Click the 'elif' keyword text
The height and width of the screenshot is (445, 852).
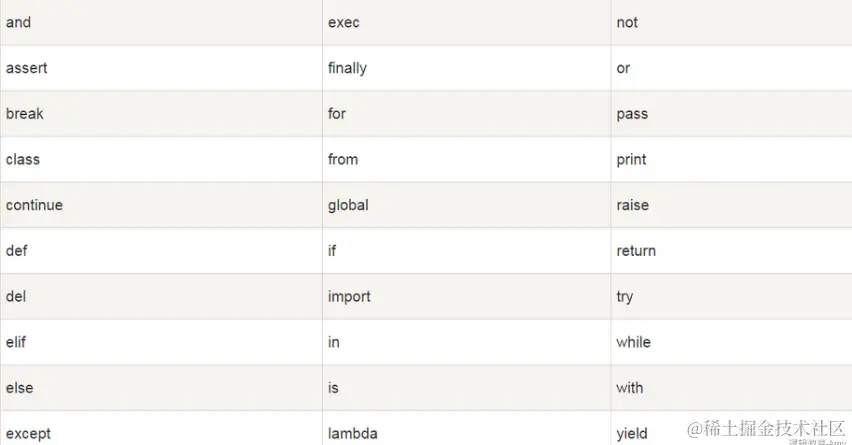(16, 342)
